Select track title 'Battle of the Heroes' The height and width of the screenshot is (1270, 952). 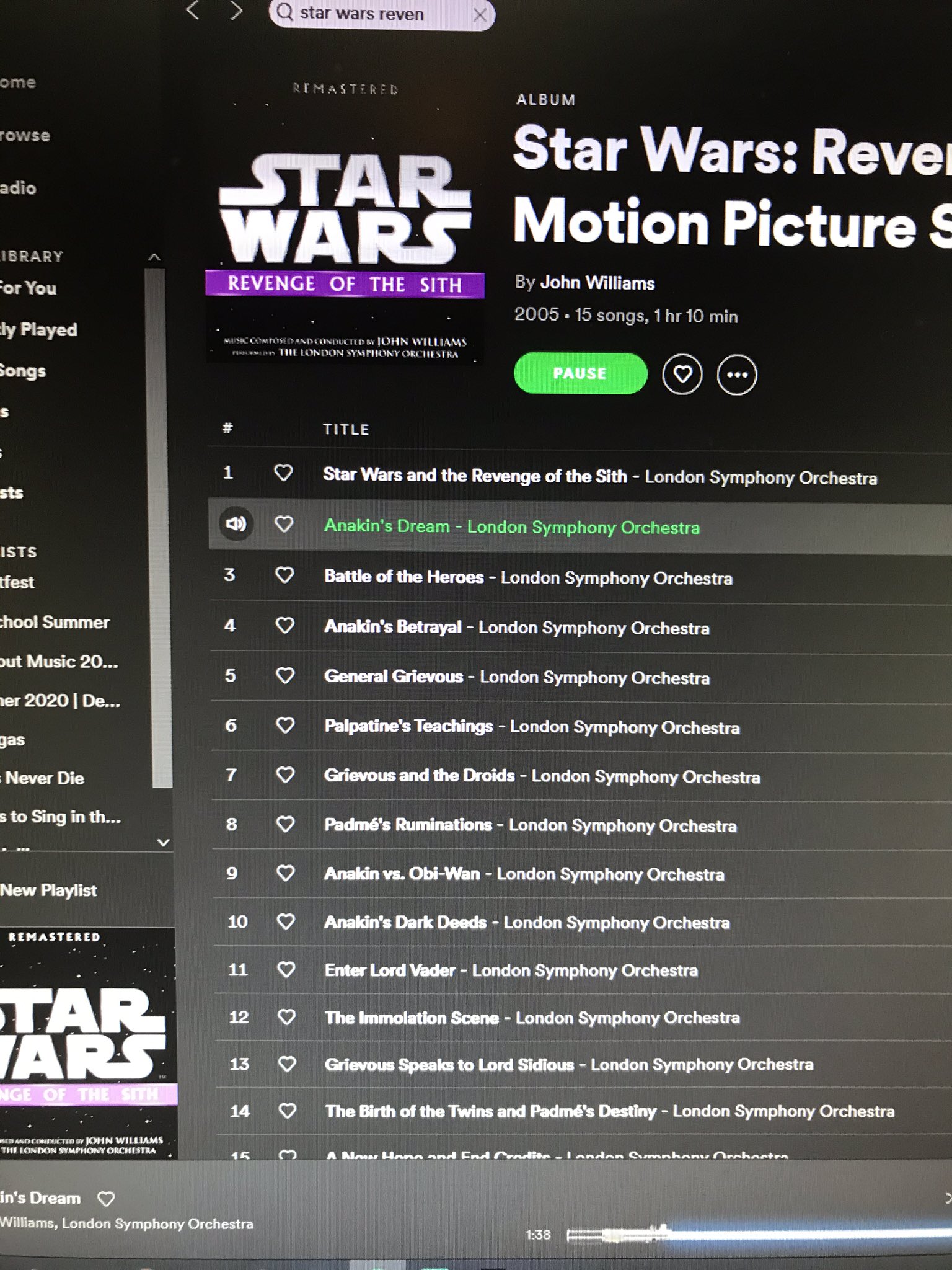point(404,577)
